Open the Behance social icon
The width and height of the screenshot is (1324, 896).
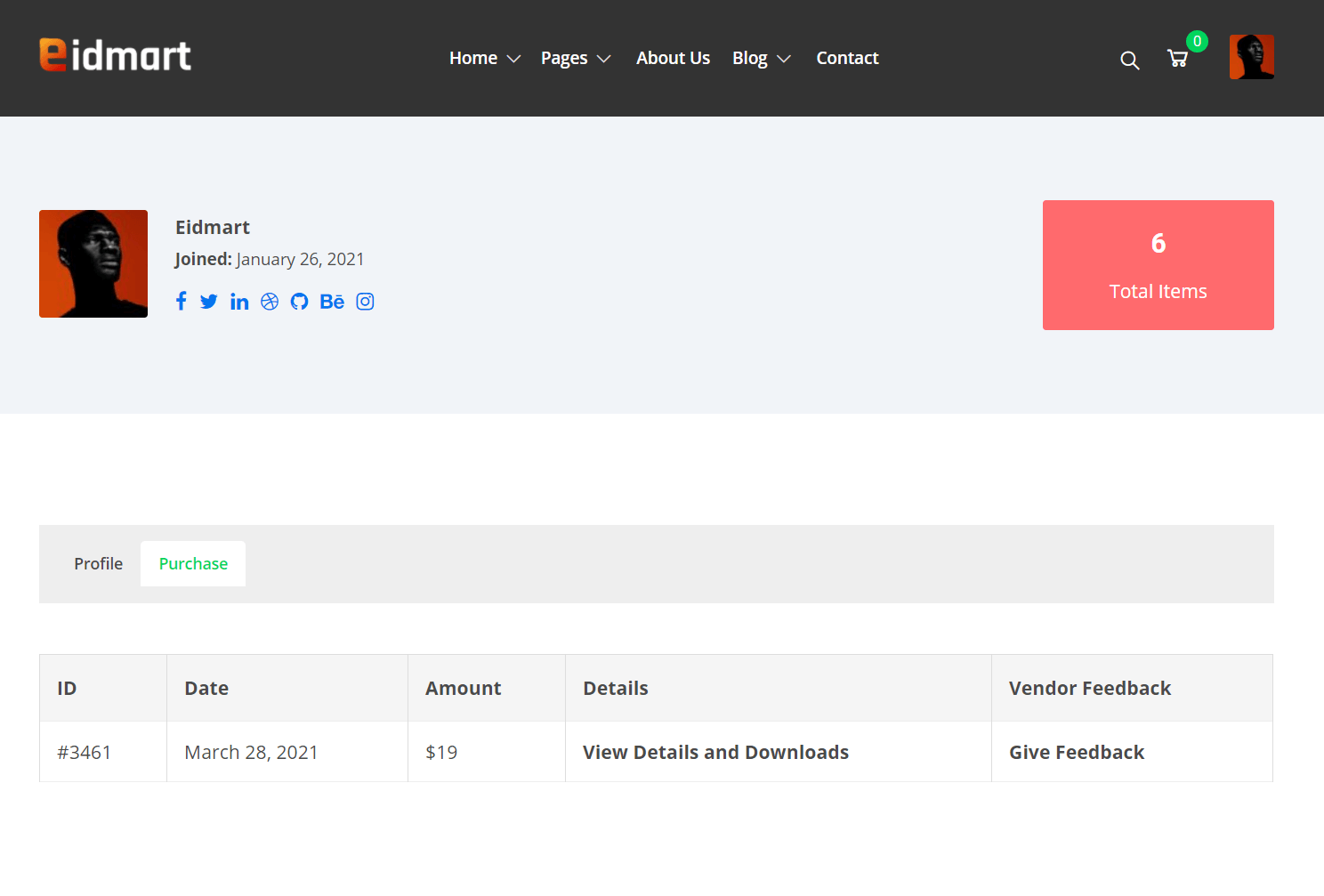pyautogui.click(x=331, y=301)
